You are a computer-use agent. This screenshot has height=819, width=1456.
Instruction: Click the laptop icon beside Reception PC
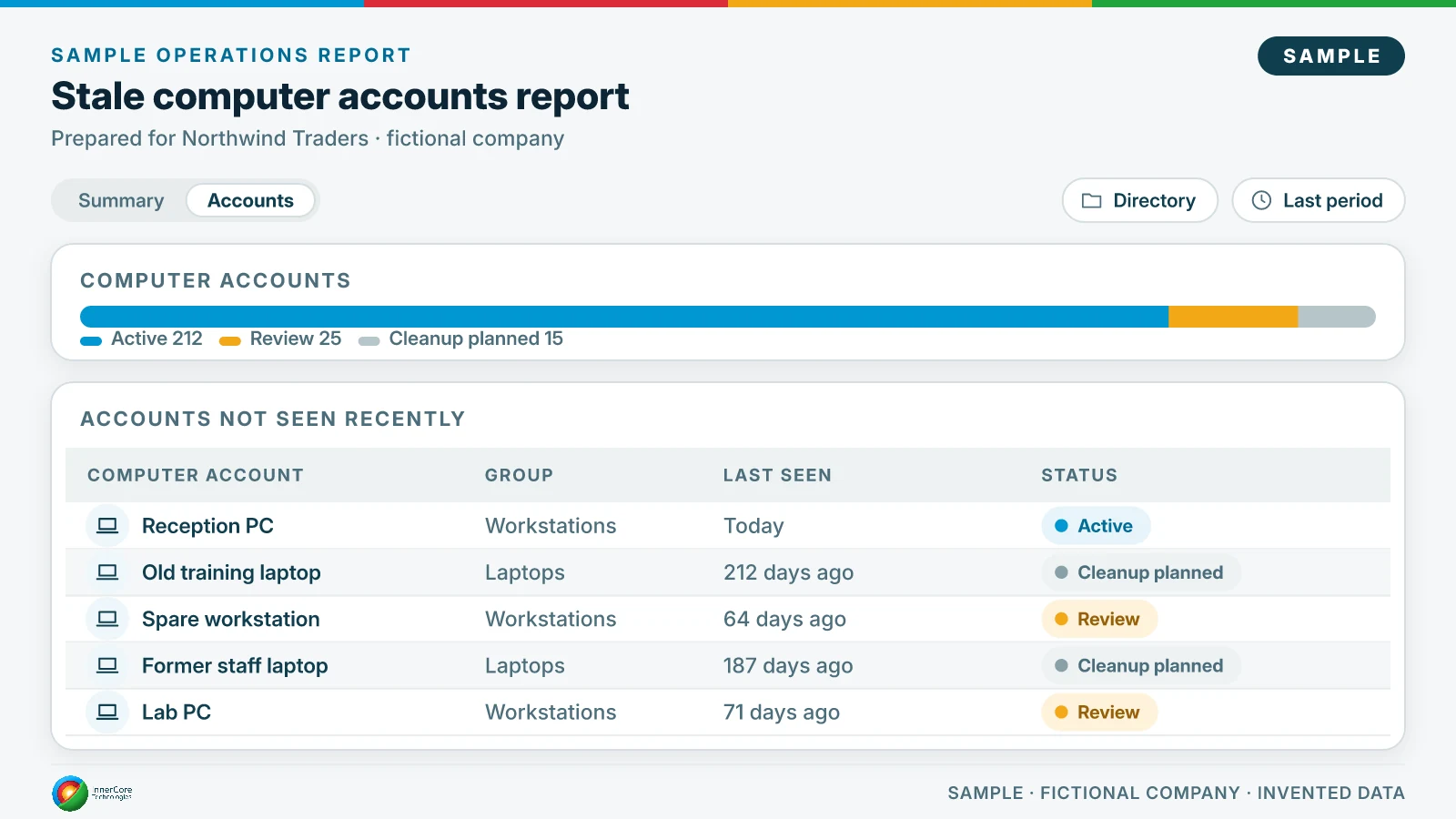tap(107, 526)
